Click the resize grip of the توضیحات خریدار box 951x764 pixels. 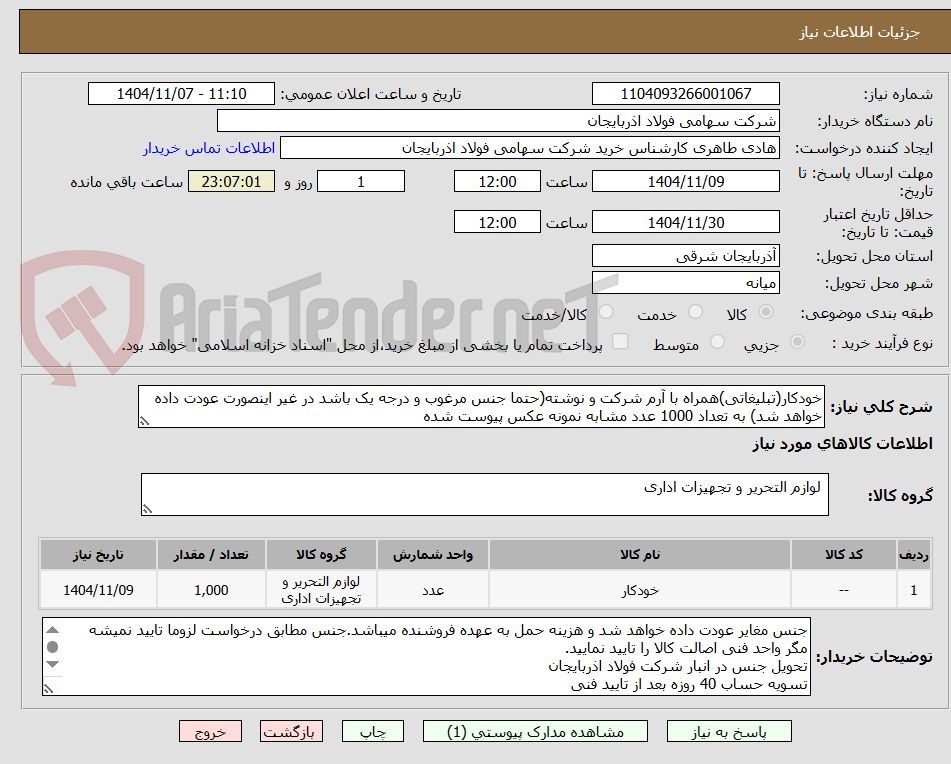[48, 690]
